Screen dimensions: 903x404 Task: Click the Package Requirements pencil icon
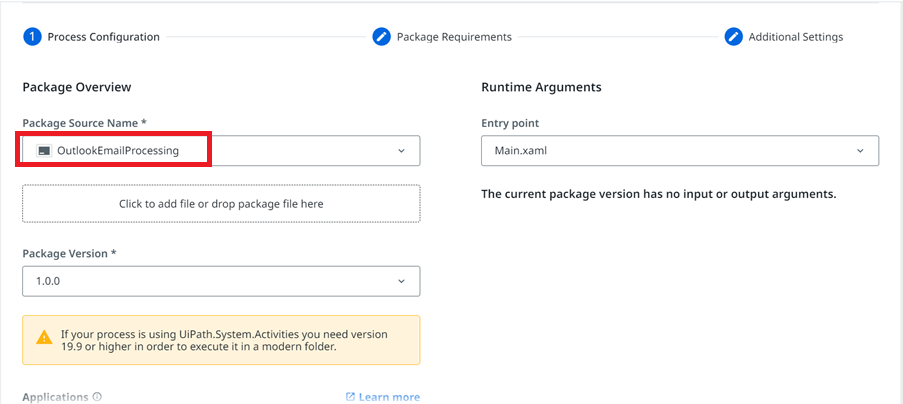tap(381, 37)
